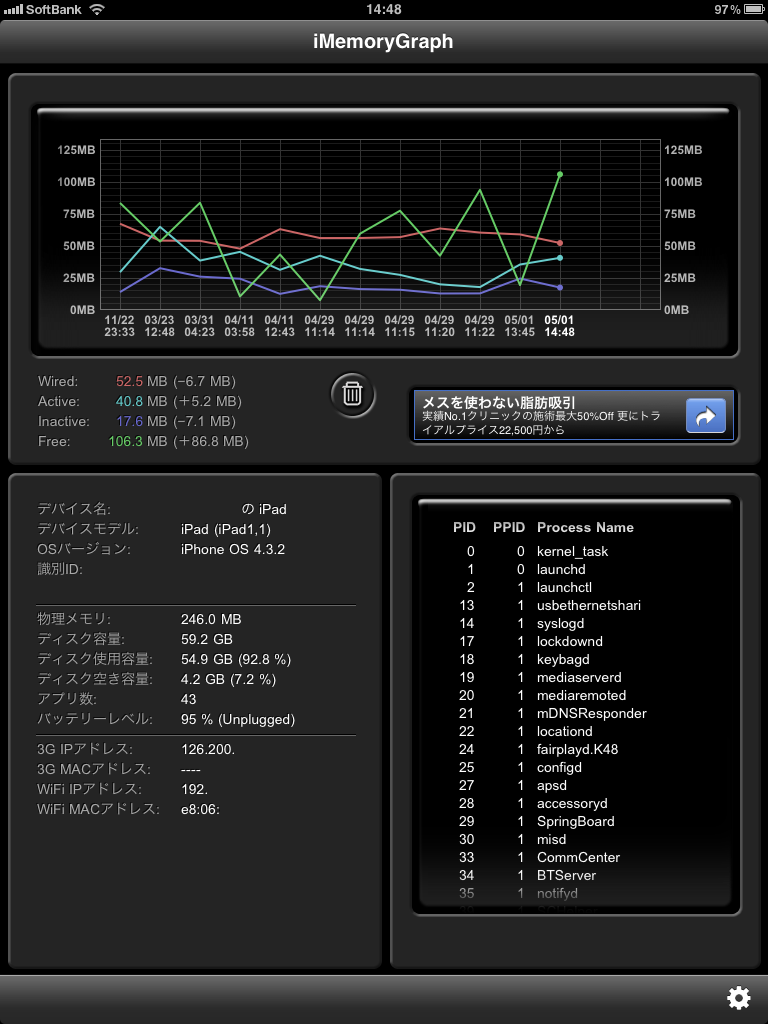Tap the PPID column header
This screenshot has height=1024, width=768.
(x=505, y=527)
